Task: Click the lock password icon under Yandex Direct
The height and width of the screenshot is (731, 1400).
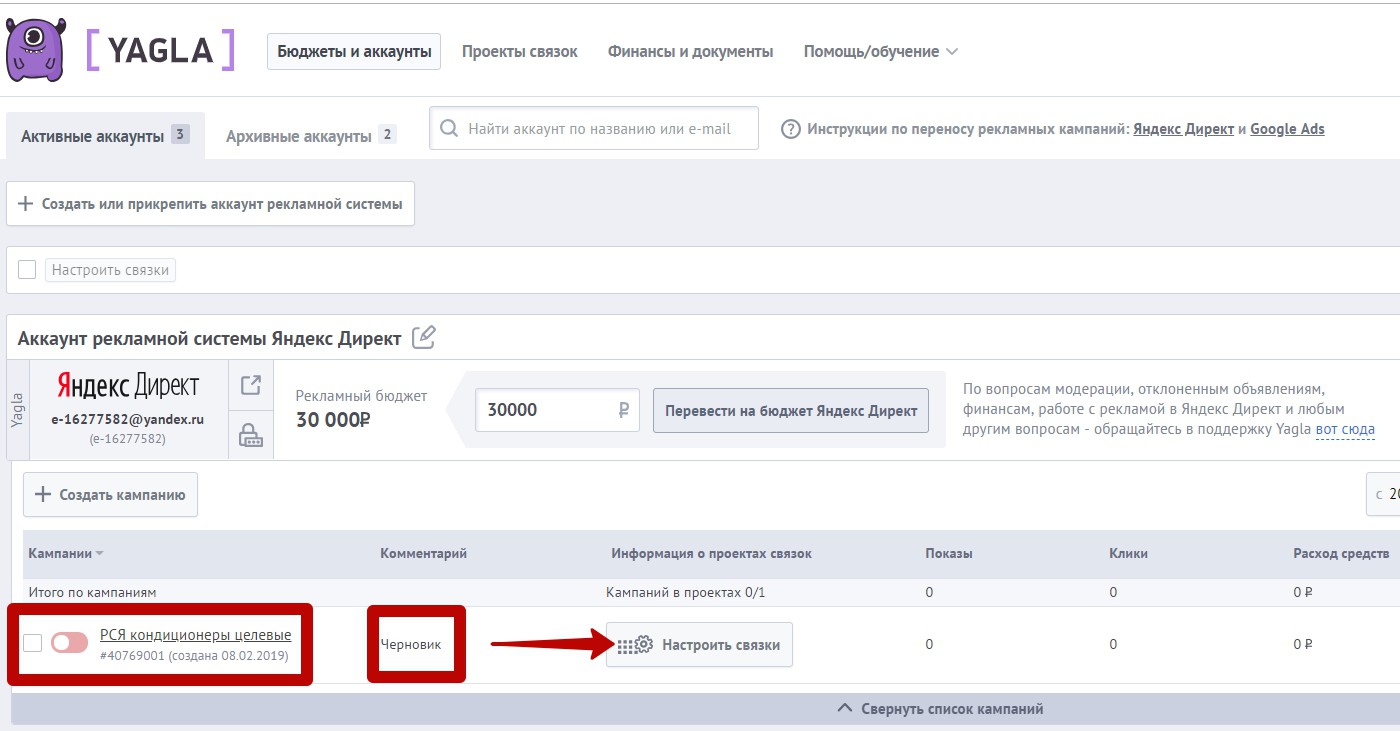Action: 251,434
